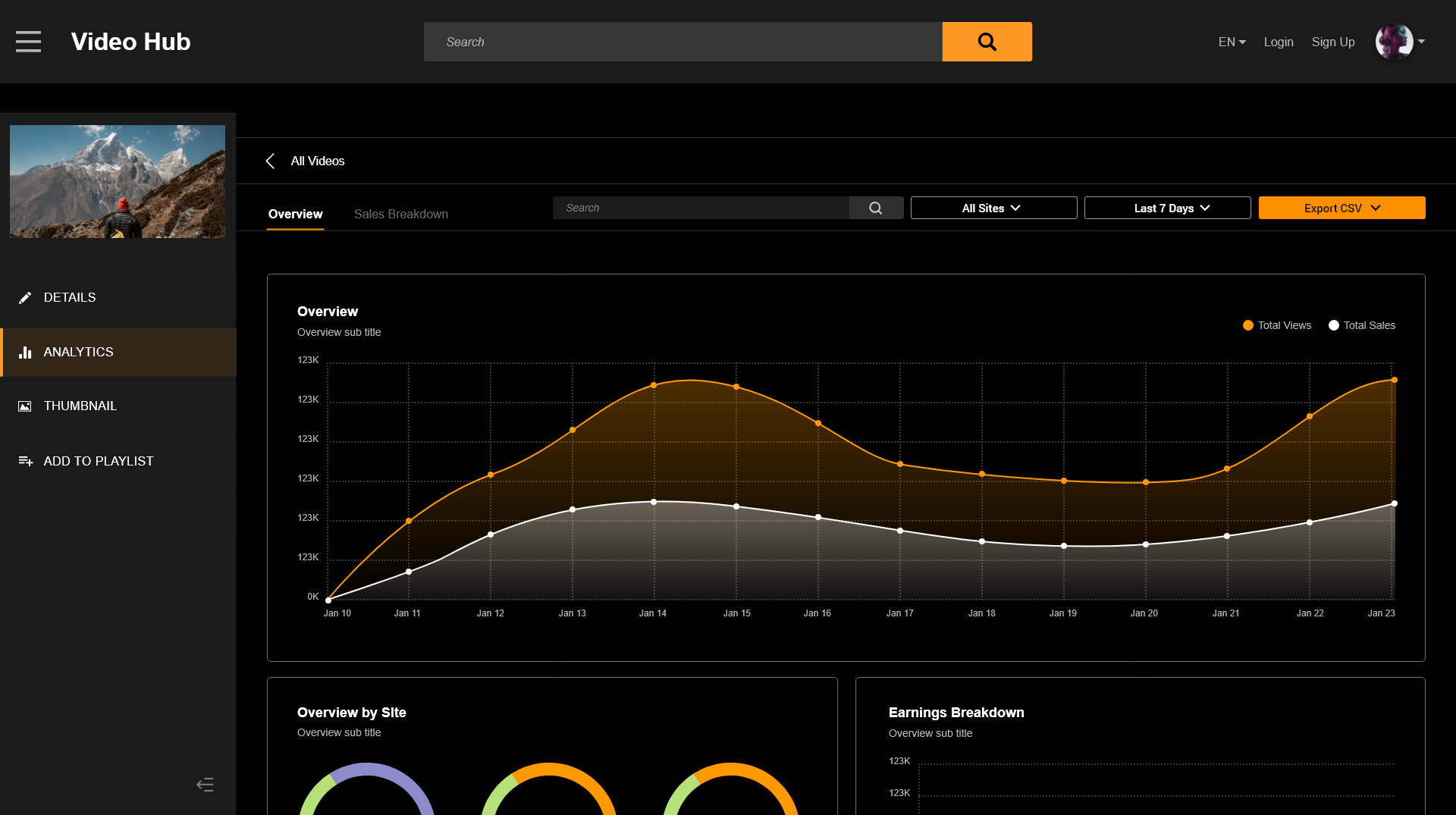Click the All Videos breadcrumb text

(x=318, y=161)
